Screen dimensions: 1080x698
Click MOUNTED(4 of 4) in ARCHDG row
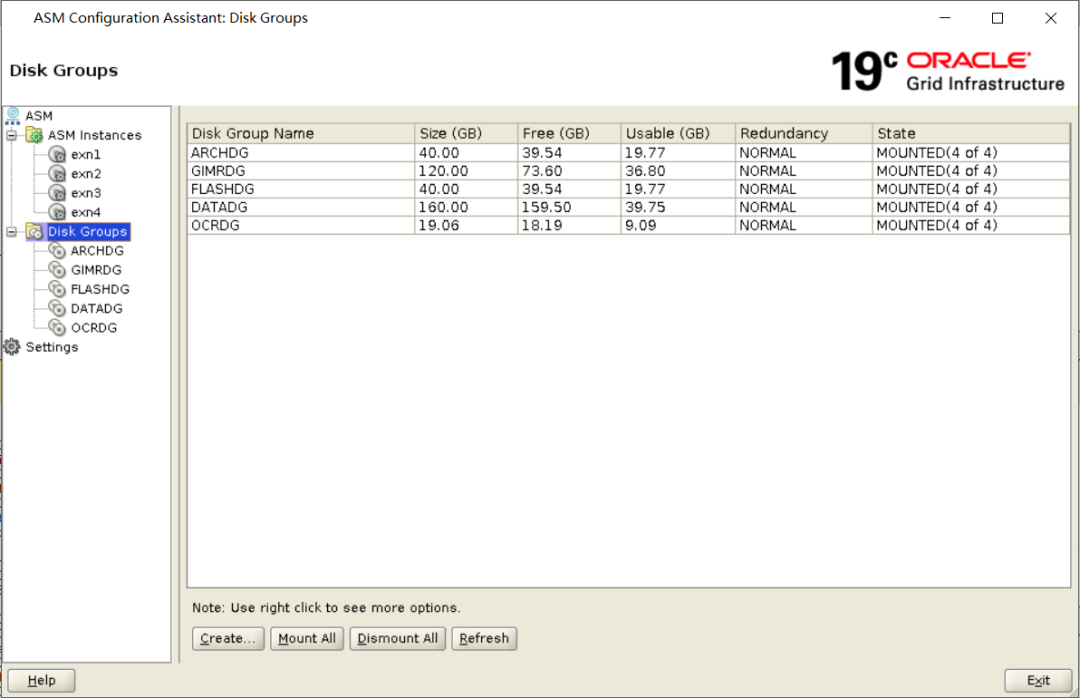tap(937, 152)
